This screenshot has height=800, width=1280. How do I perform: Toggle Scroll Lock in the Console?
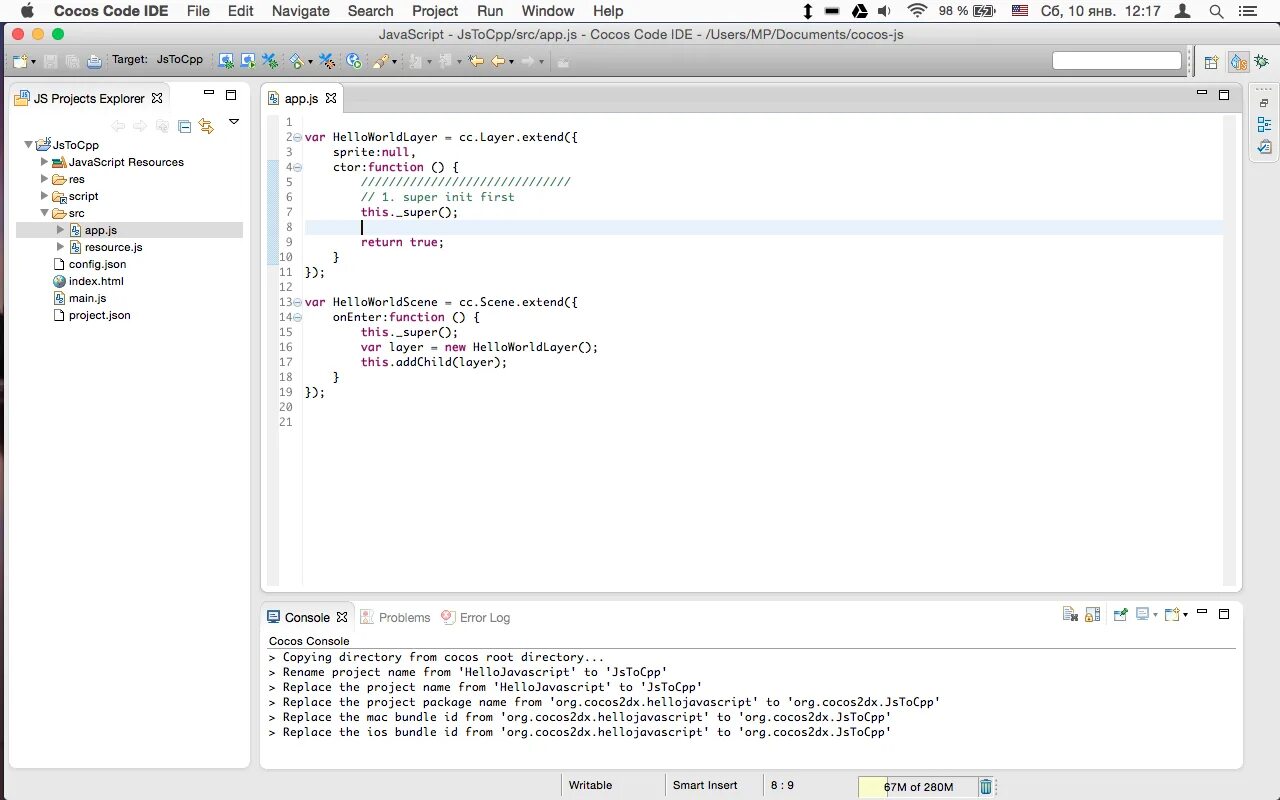point(1092,614)
